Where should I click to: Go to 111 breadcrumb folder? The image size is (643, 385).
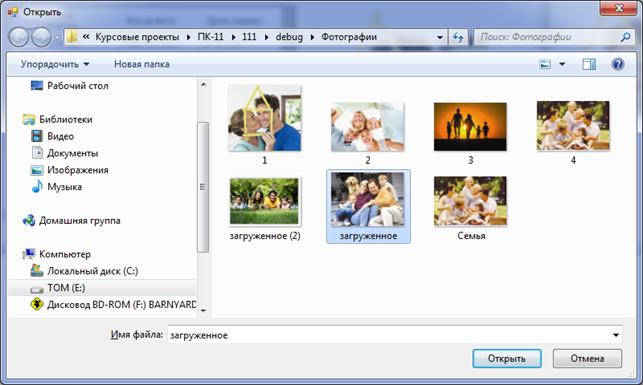[249, 37]
